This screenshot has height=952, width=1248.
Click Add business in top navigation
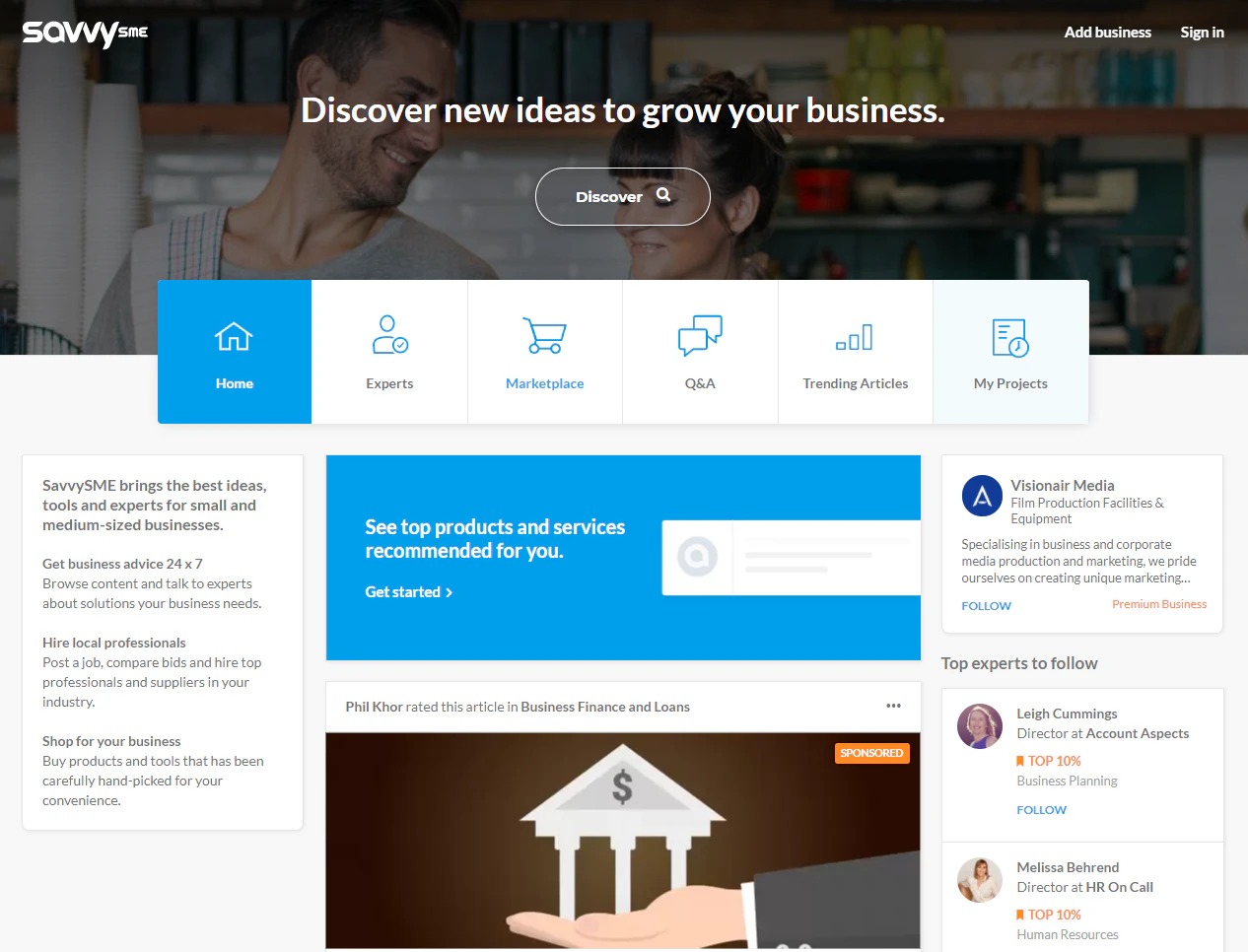tap(1107, 33)
